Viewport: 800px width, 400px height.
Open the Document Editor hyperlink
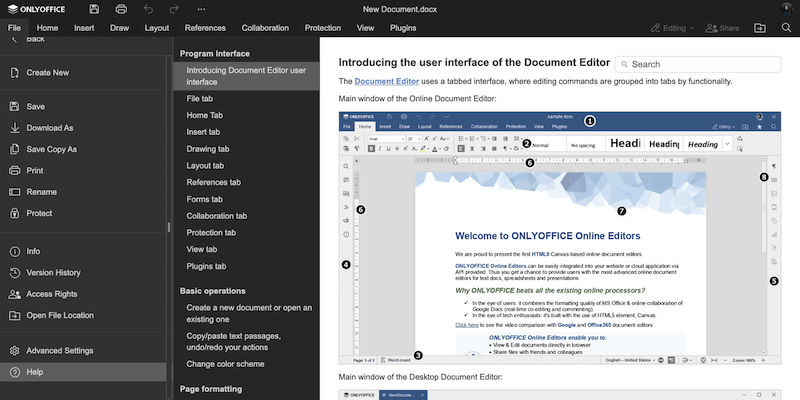[x=389, y=81]
